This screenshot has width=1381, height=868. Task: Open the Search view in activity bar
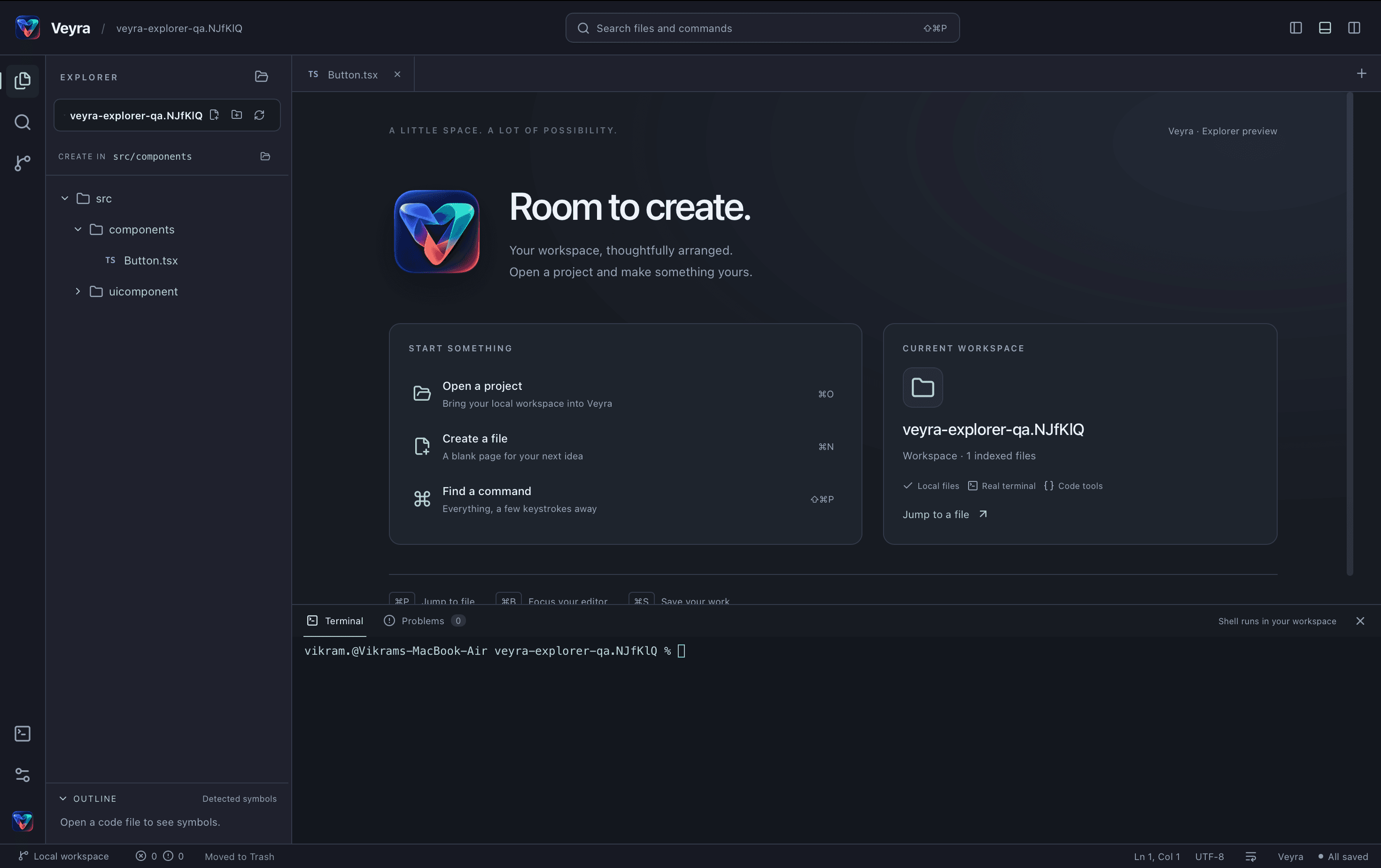[23, 122]
